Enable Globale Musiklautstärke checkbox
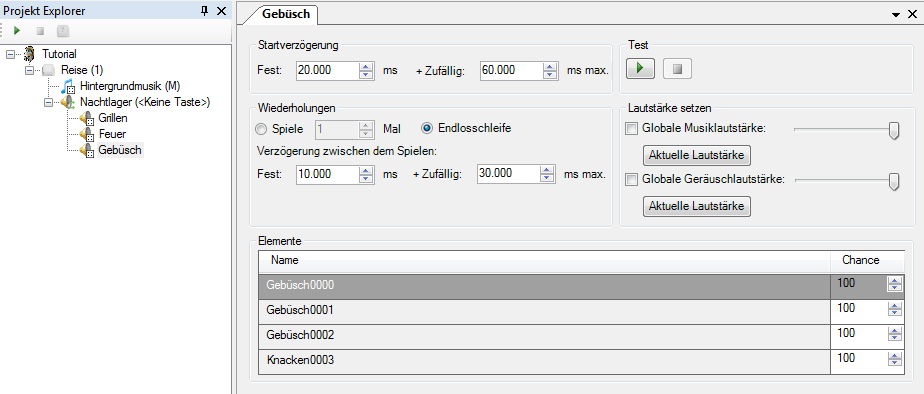Screen dimensions: 924x394 [631, 129]
